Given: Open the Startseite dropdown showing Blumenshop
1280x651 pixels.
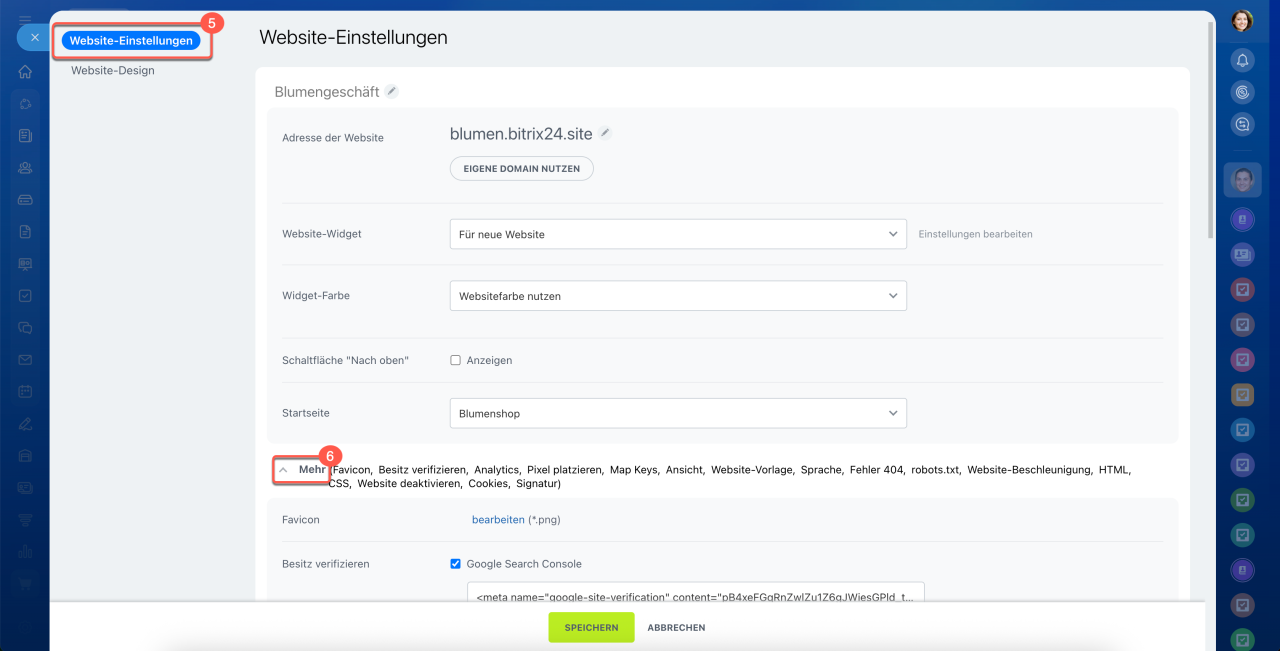Looking at the screenshot, I should (677, 413).
